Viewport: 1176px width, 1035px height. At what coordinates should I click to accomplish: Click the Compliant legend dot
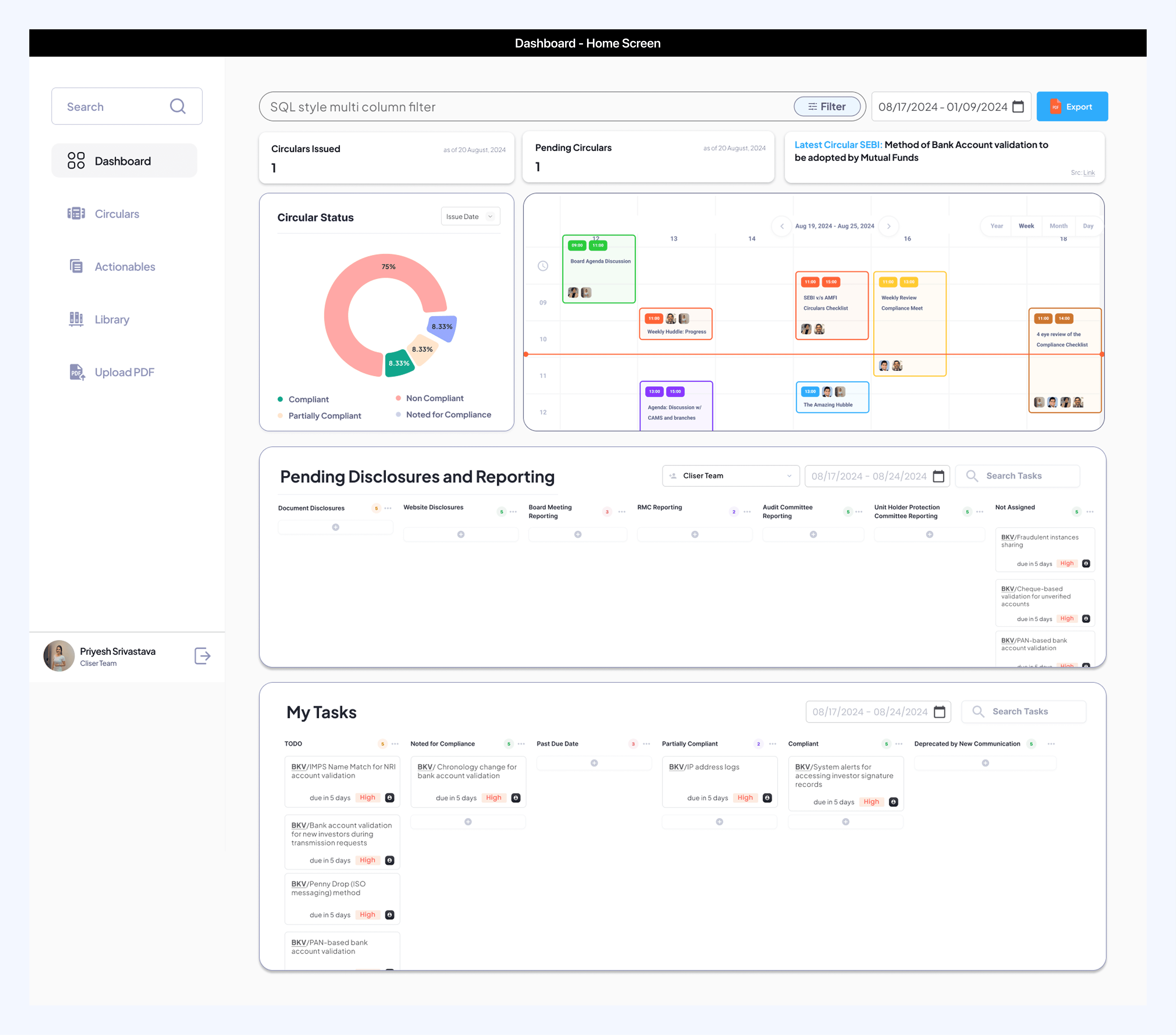pos(280,399)
